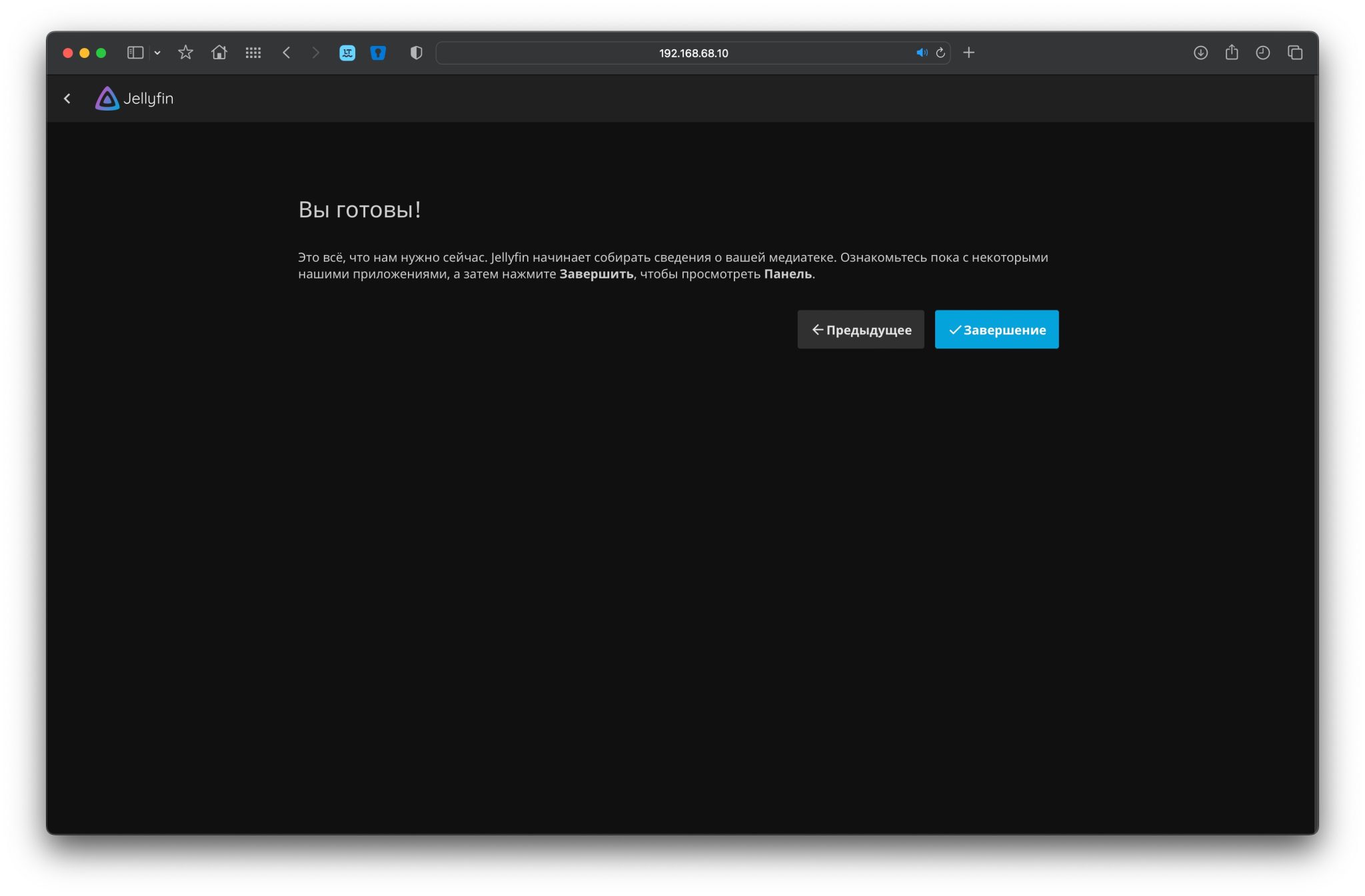The height and width of the screenshot is (896, 1365).
Task: Navigate forward with Safari forward arrow
Action: [315, 53]
